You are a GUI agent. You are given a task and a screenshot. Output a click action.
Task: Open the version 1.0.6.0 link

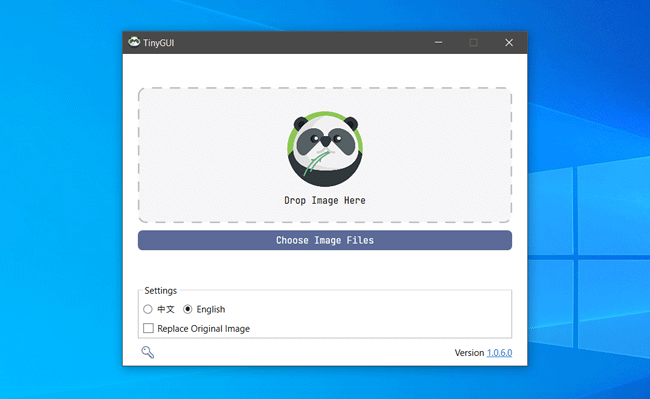coord(500,353)
